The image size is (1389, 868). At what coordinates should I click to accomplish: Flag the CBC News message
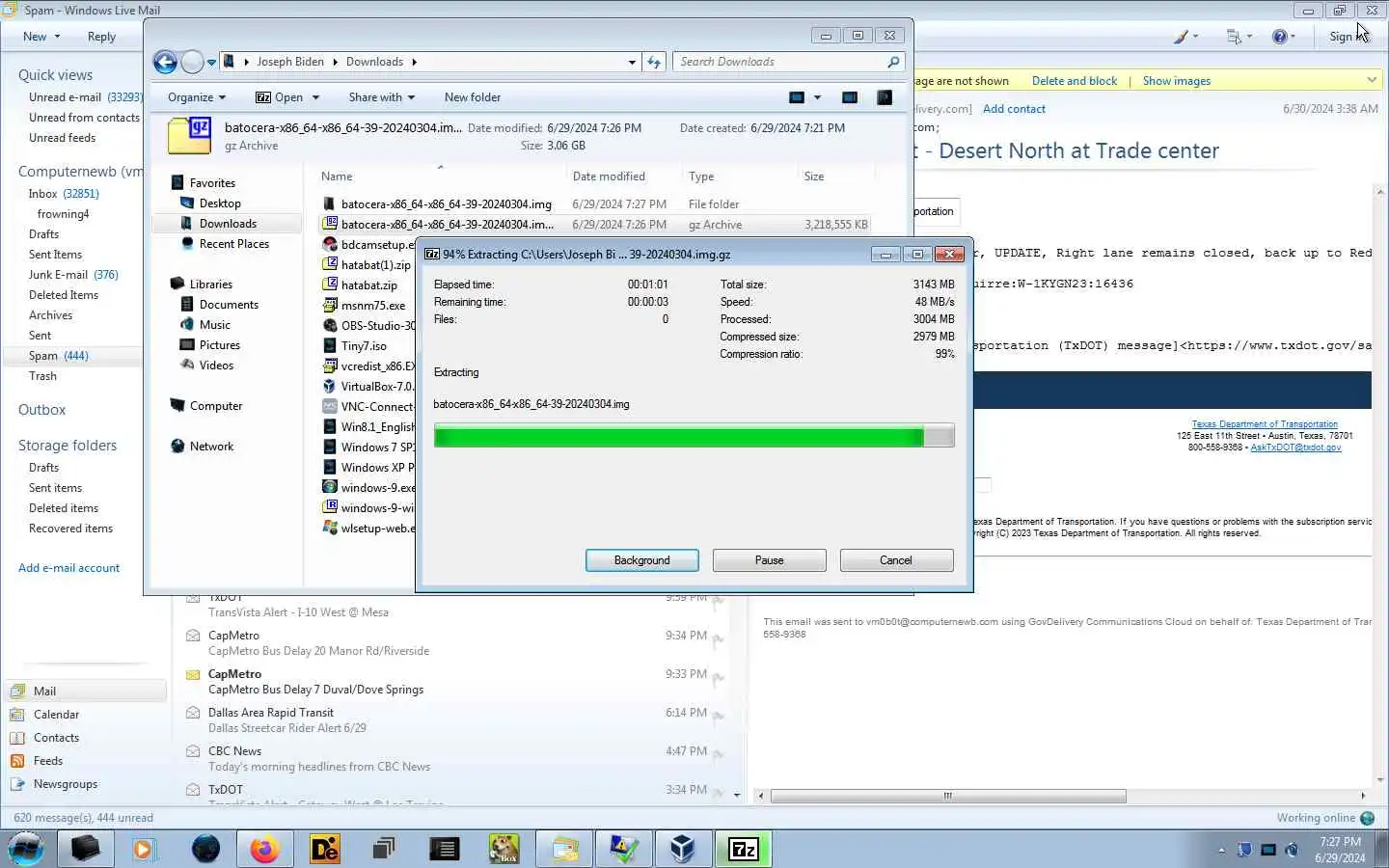click(719, 755)
